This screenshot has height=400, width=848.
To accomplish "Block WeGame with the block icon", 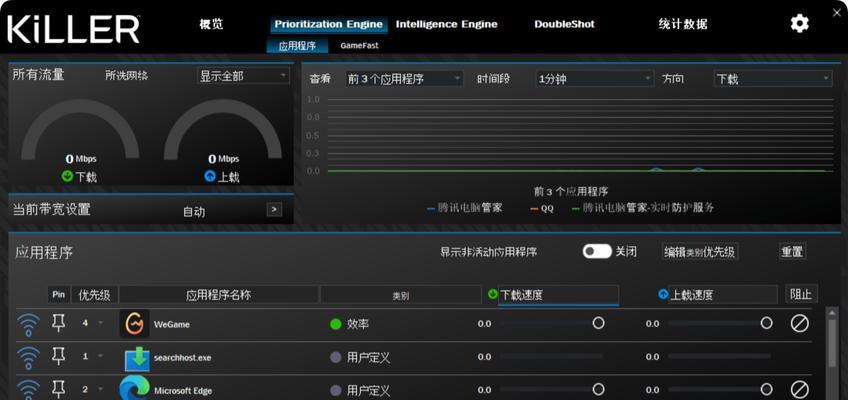I will 799,323.
